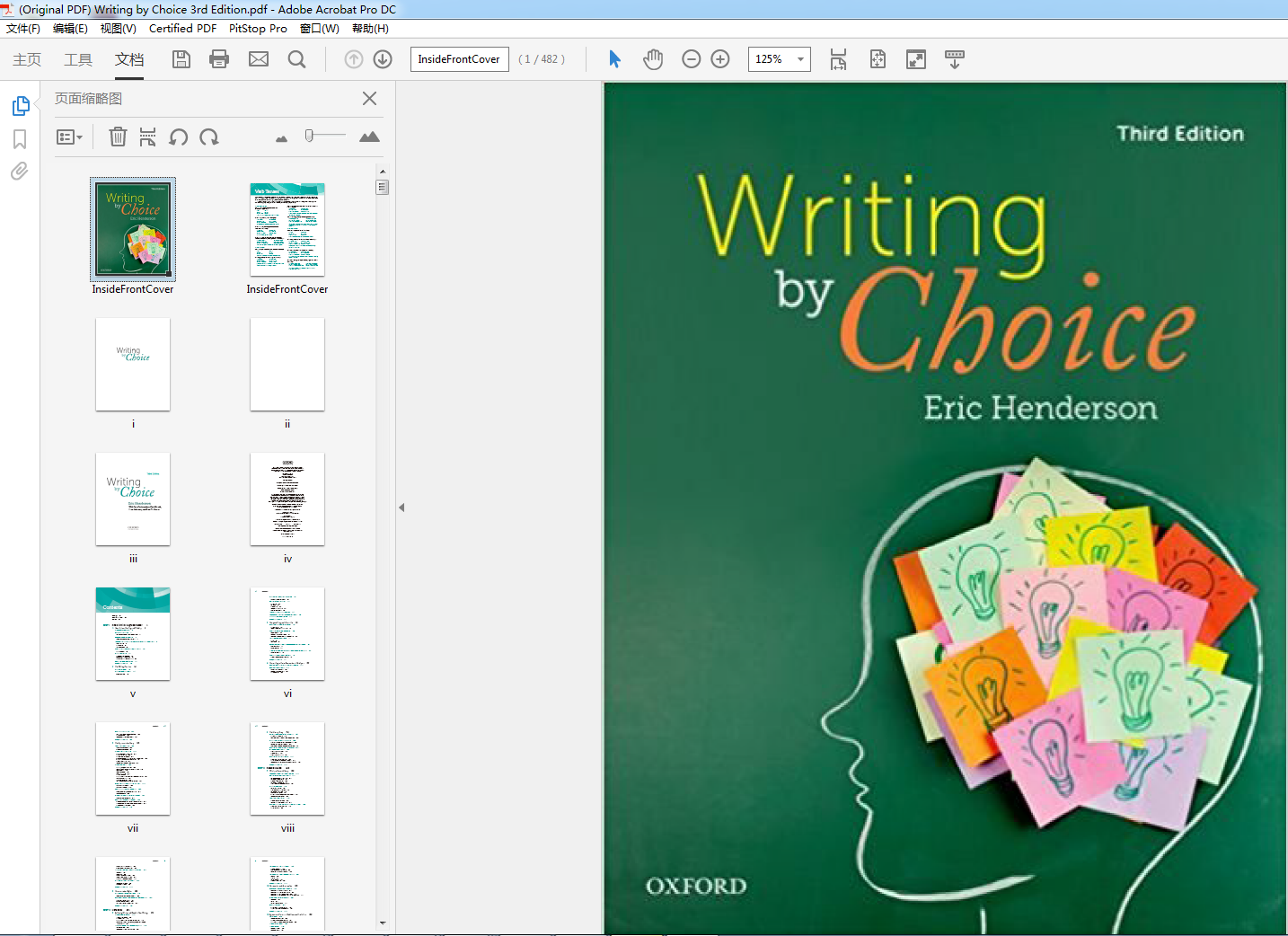The height and width of the screenshot is (936, 1288).
Task: Click the InsideFrontCover page number field
Action: click(459, 59)
